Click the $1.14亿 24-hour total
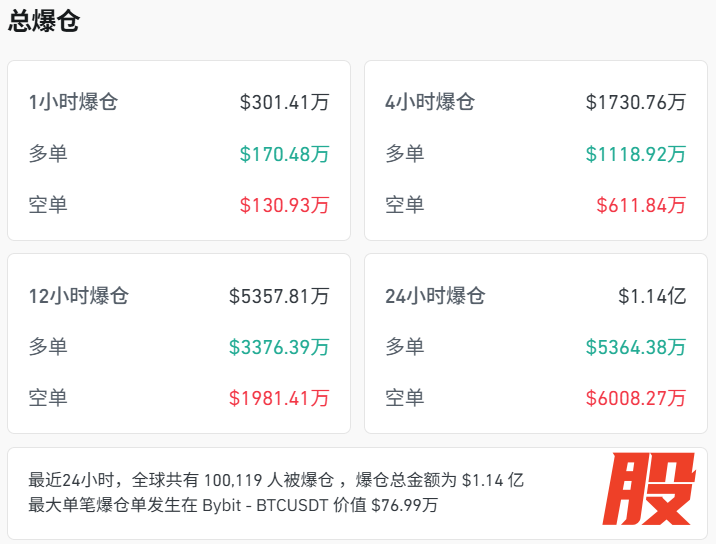 (652, 296)
